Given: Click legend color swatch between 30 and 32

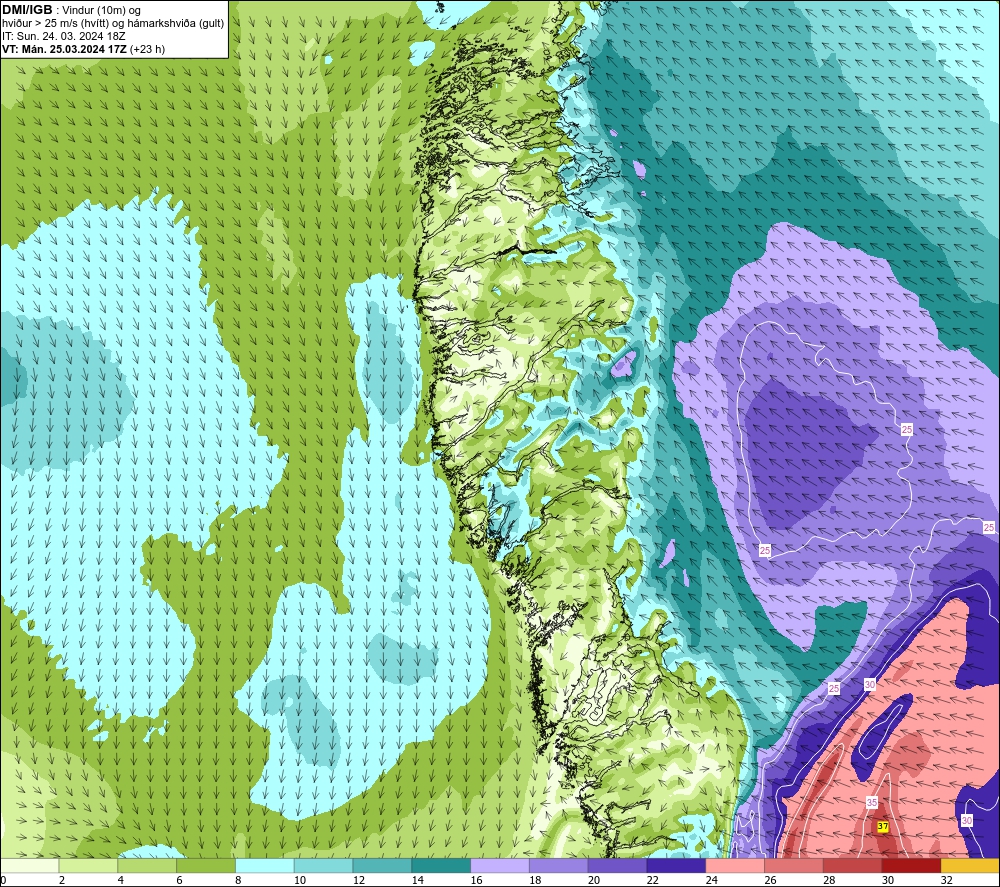Looking at the screenshot, I should pos(911,865).
